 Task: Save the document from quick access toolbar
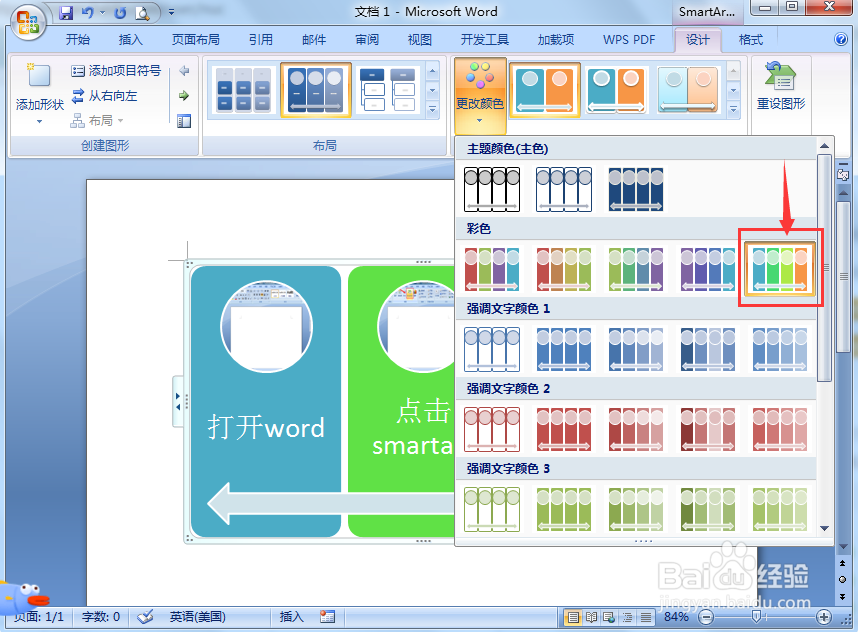pyautogui.click(x=66, y=13)
